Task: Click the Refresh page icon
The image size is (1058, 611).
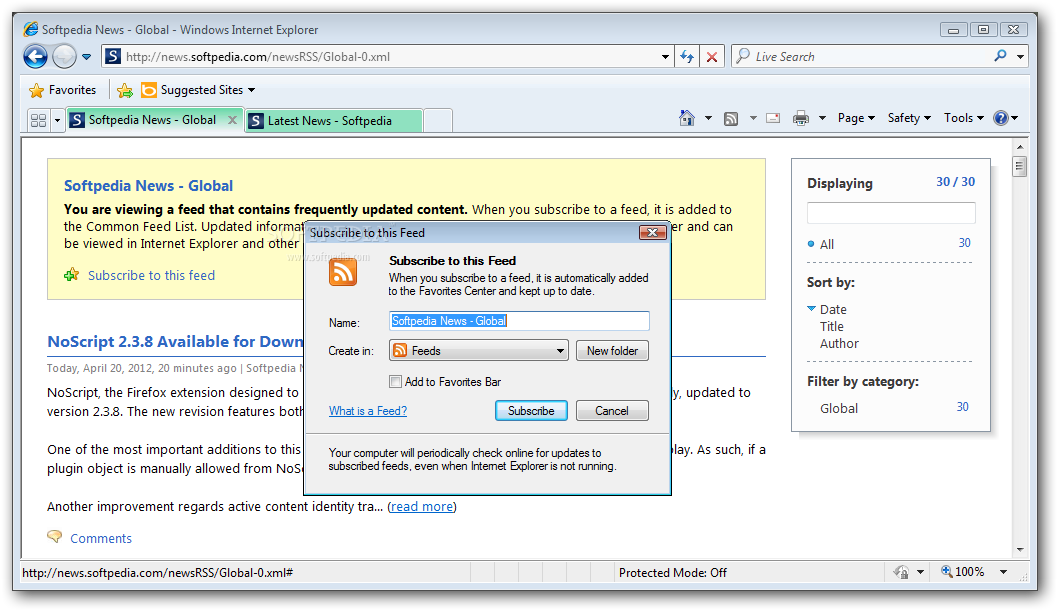Action: coord(687,57)
